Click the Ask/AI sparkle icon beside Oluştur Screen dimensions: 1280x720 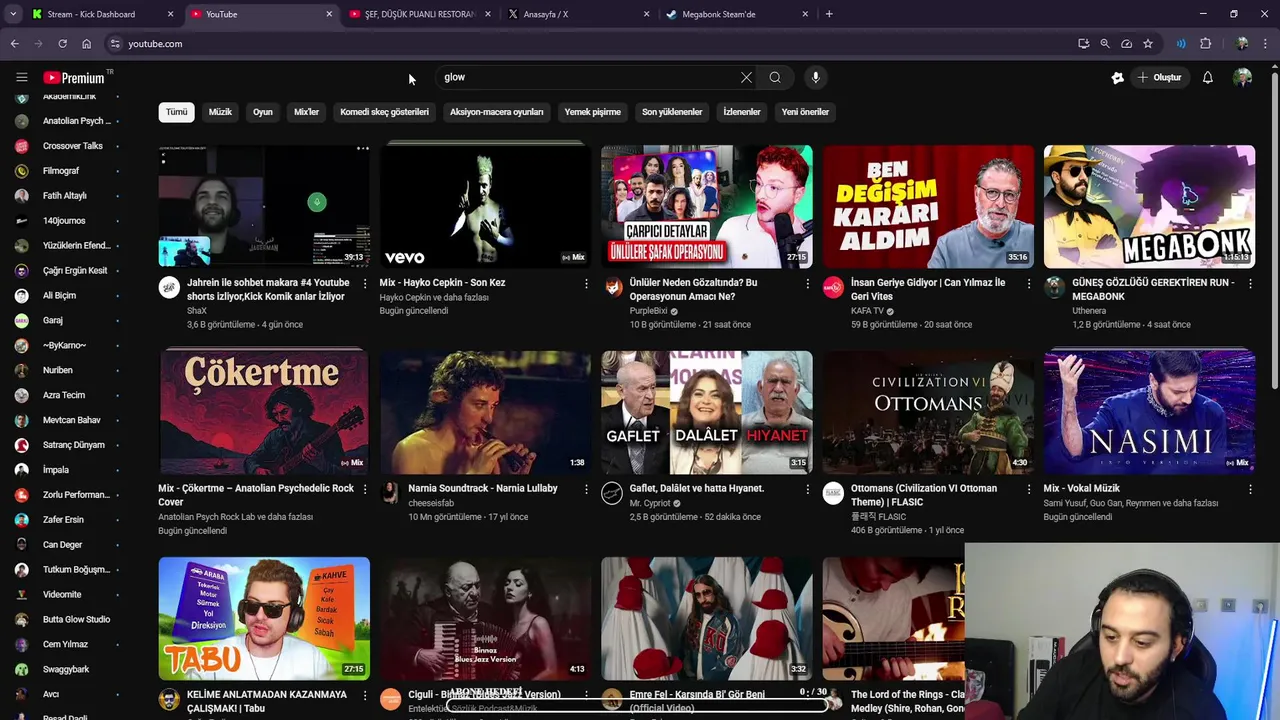1117,77
